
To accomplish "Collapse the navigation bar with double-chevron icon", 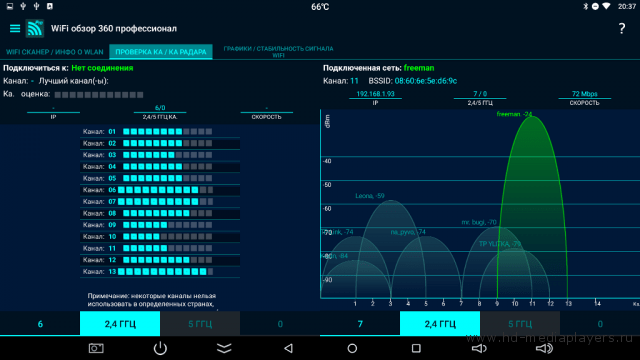I will (x=224, y=348).
